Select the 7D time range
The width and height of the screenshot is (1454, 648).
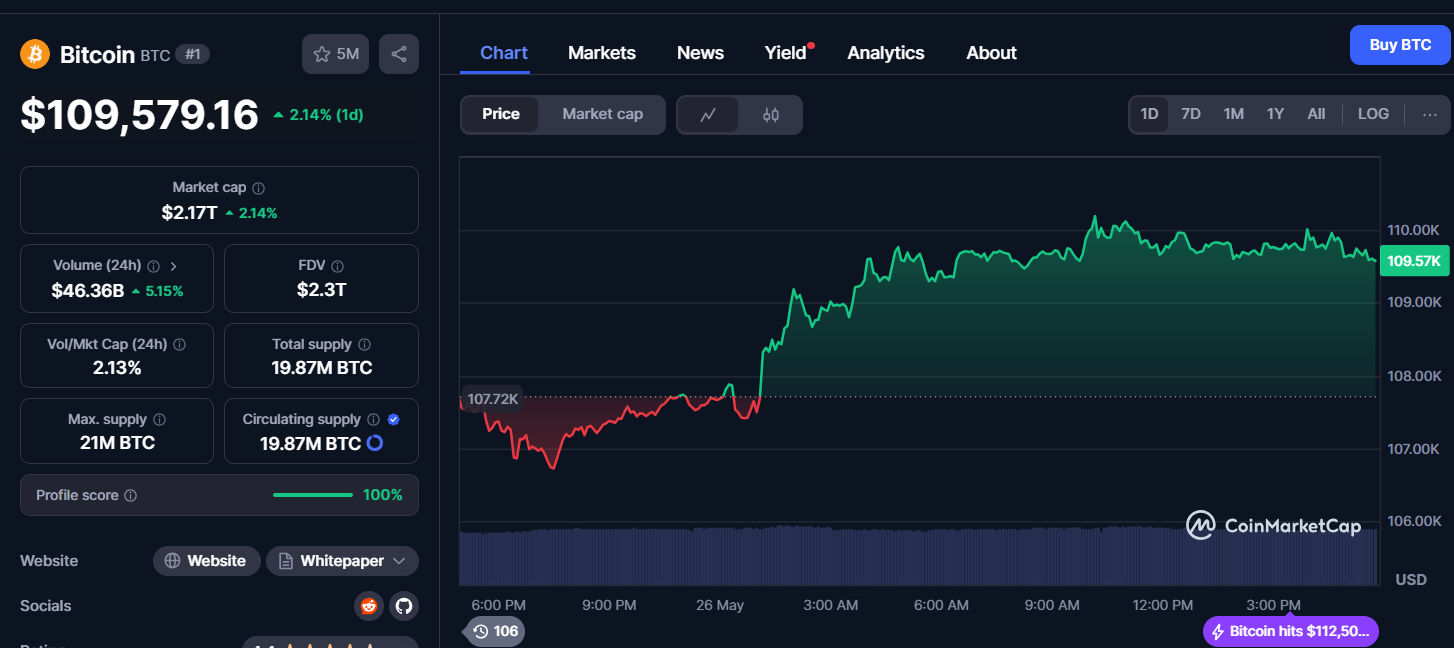(1190, 114)
